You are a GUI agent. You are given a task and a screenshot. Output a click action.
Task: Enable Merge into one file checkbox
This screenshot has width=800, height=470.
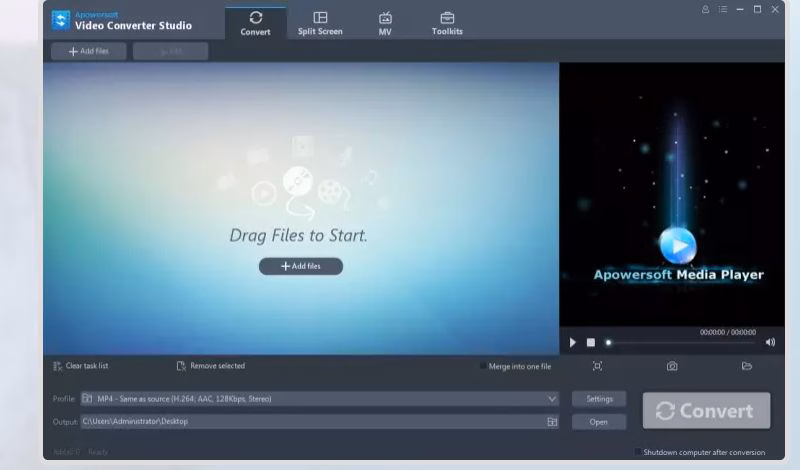pos(483,366)
